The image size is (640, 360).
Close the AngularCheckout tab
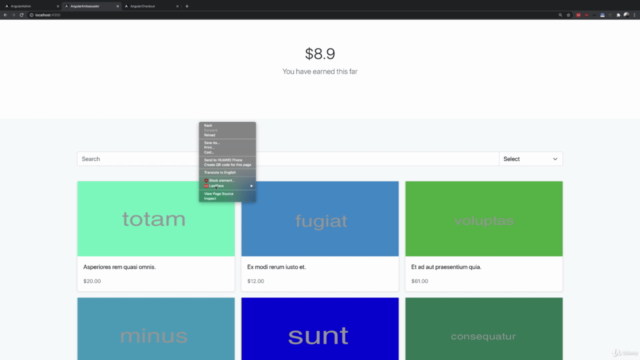coord(177,6)
